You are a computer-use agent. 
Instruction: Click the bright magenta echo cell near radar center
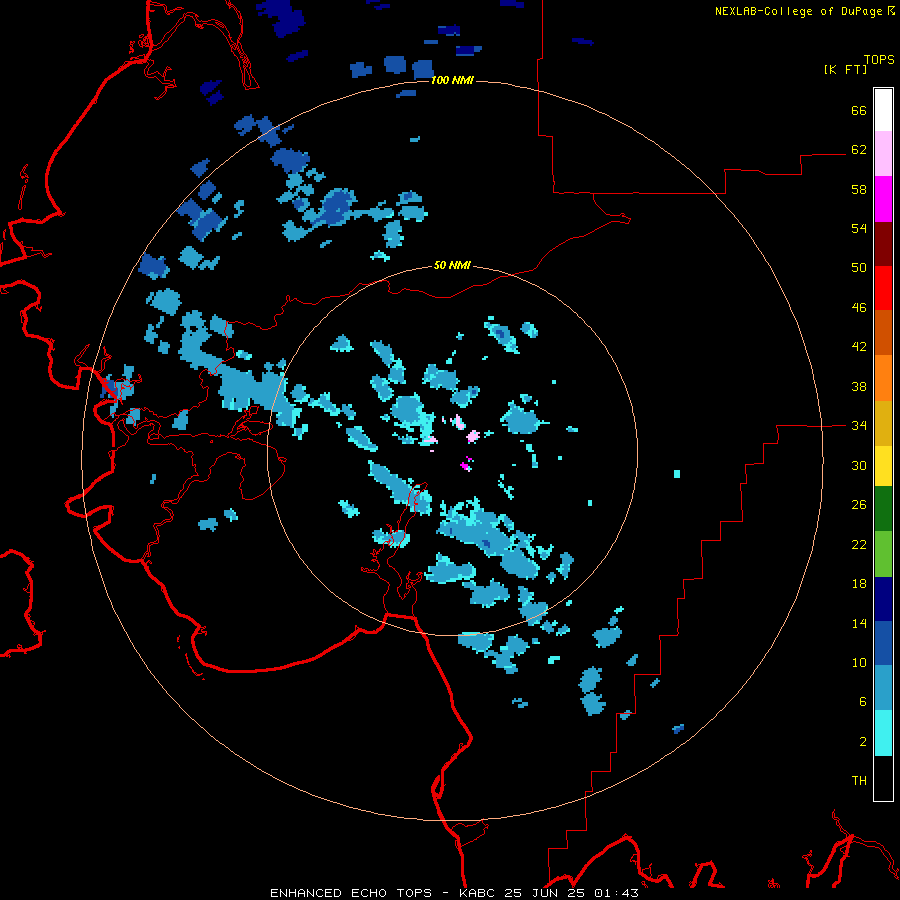coord(467,464)
